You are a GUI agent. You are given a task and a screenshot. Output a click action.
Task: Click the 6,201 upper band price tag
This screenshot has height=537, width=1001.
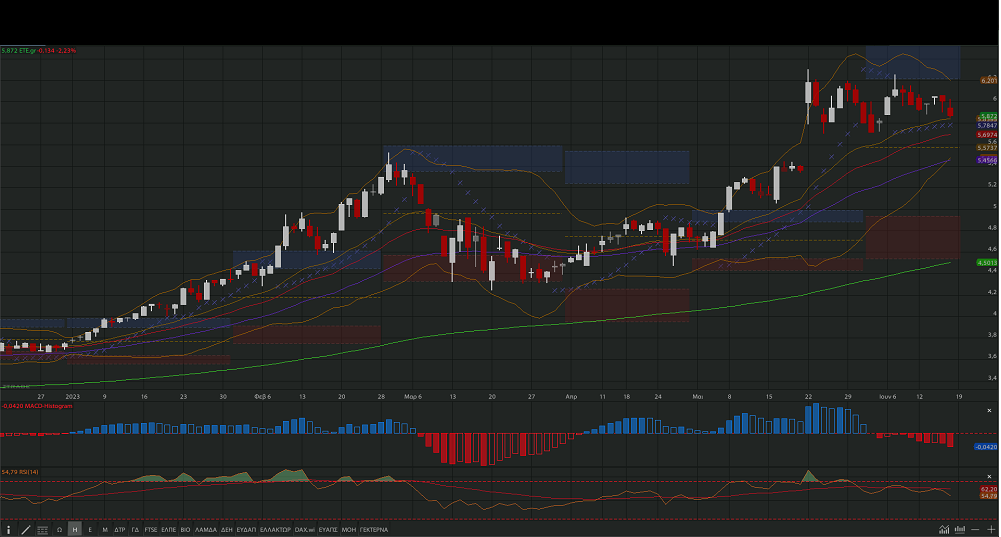(989, 80)
